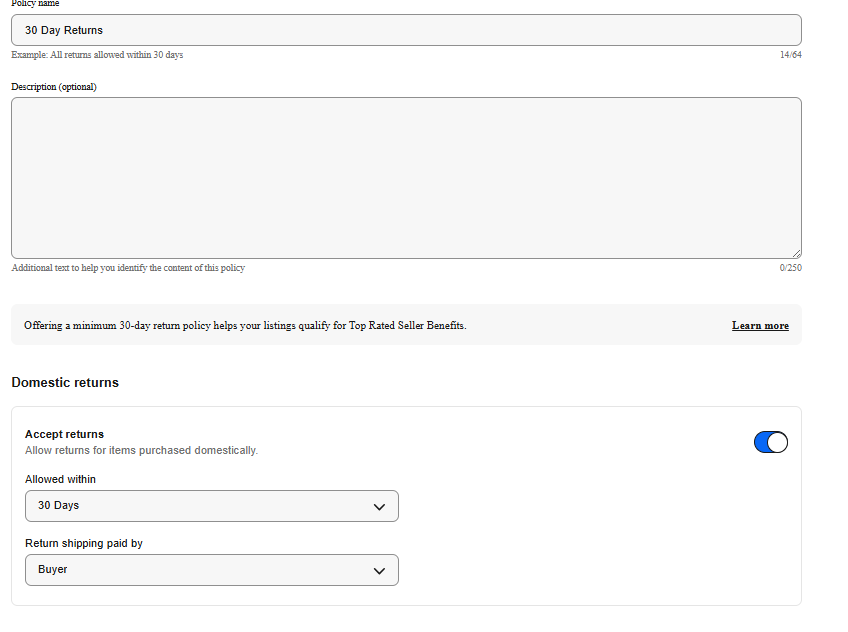Click the Return shipping paid by chevron

[x=380, y=570]
